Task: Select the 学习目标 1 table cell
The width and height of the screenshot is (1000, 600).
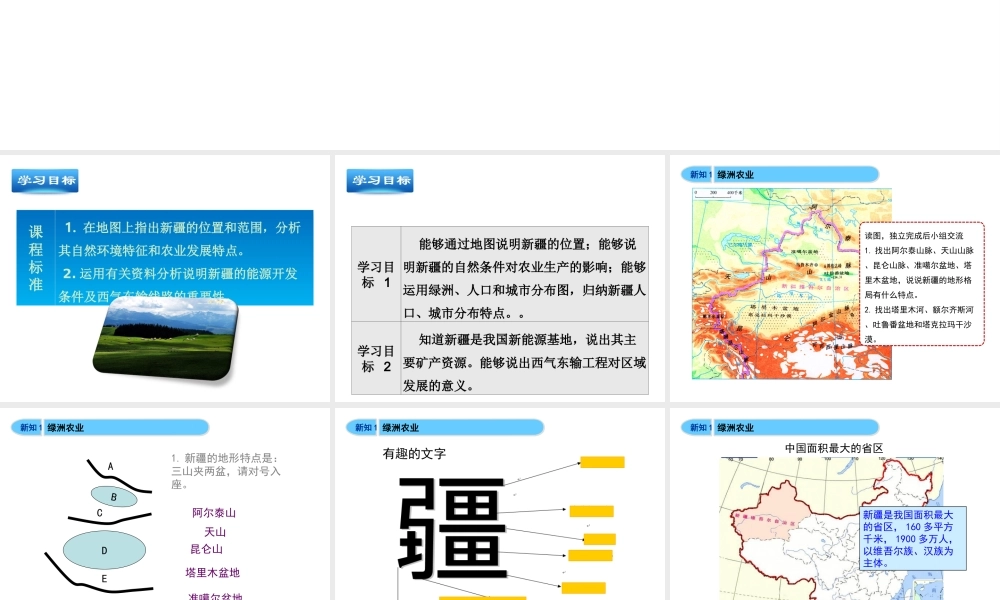Action: point(376,274)
